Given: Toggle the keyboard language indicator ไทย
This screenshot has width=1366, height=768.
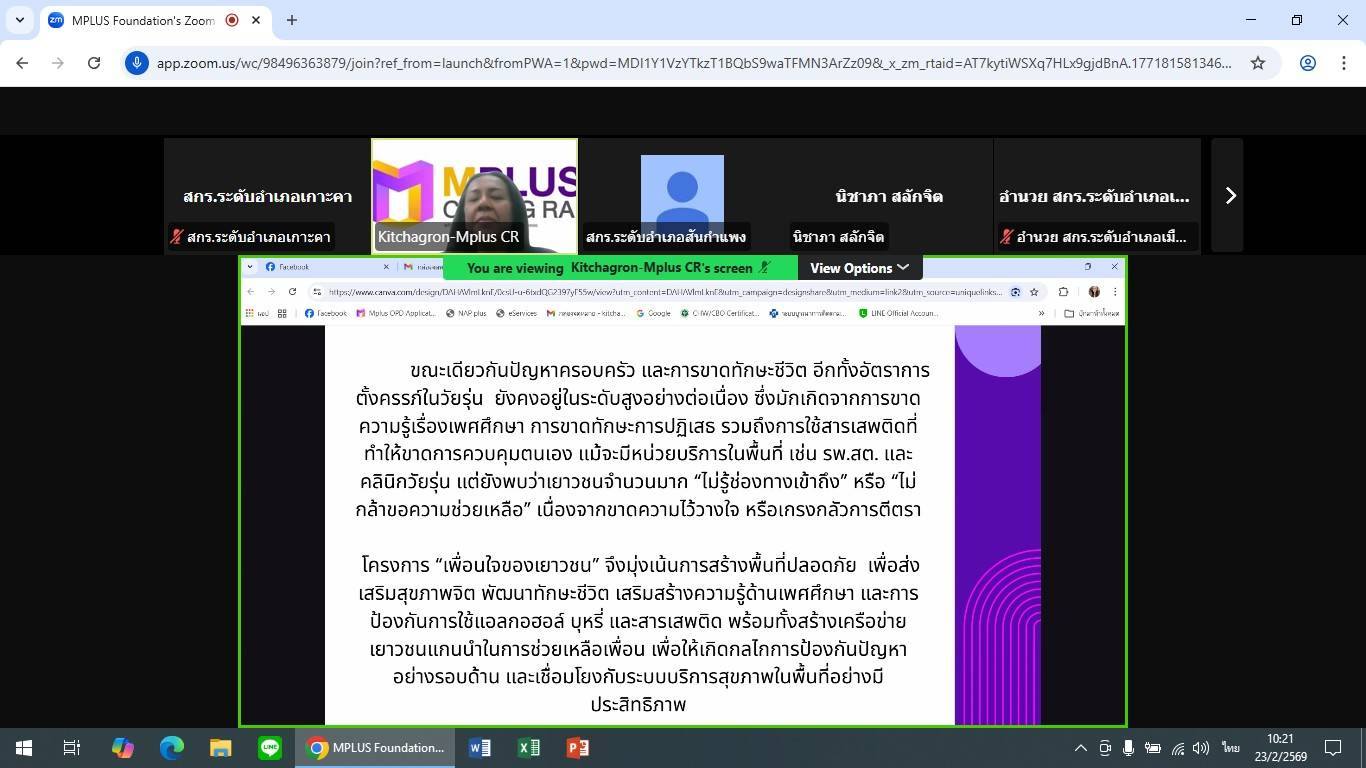Looking at the screenshot, I should [1230, 748].
